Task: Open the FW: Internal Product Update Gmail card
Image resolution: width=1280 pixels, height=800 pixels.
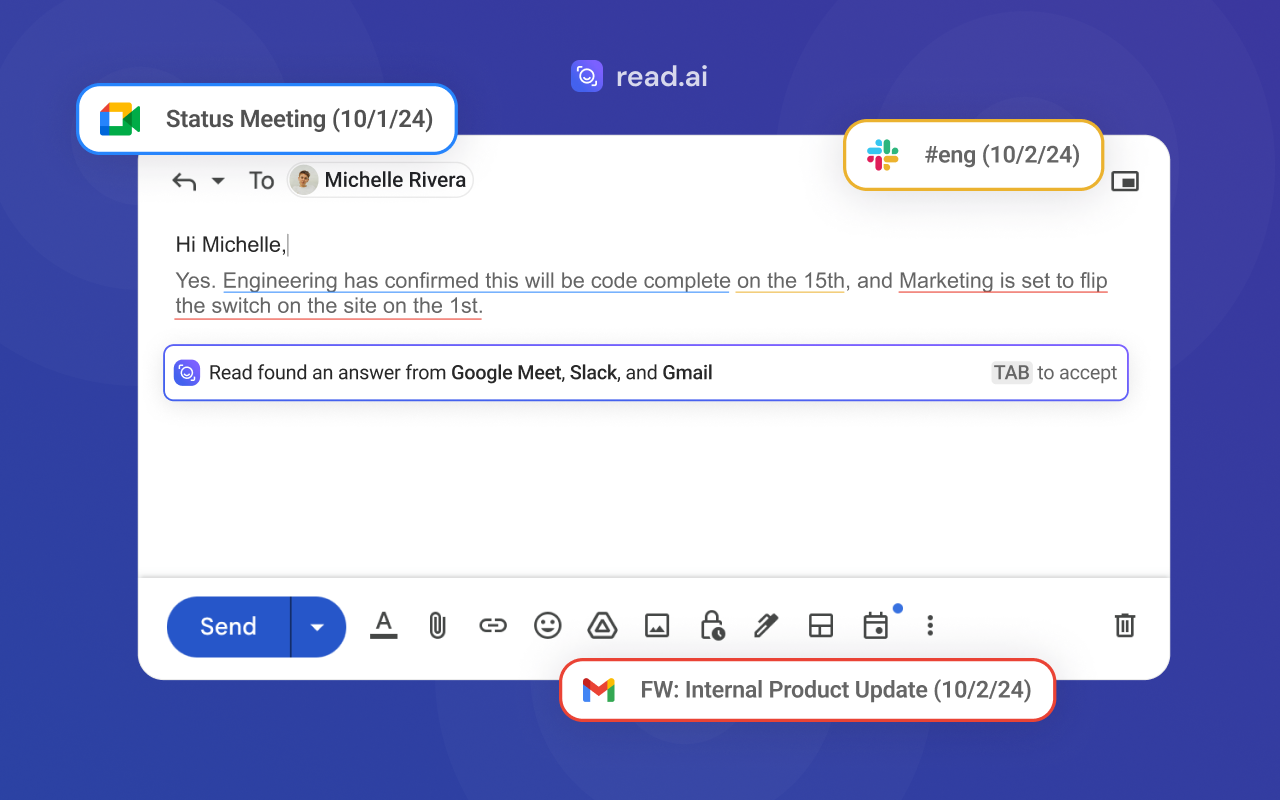Action: click(x=807, y=690)
